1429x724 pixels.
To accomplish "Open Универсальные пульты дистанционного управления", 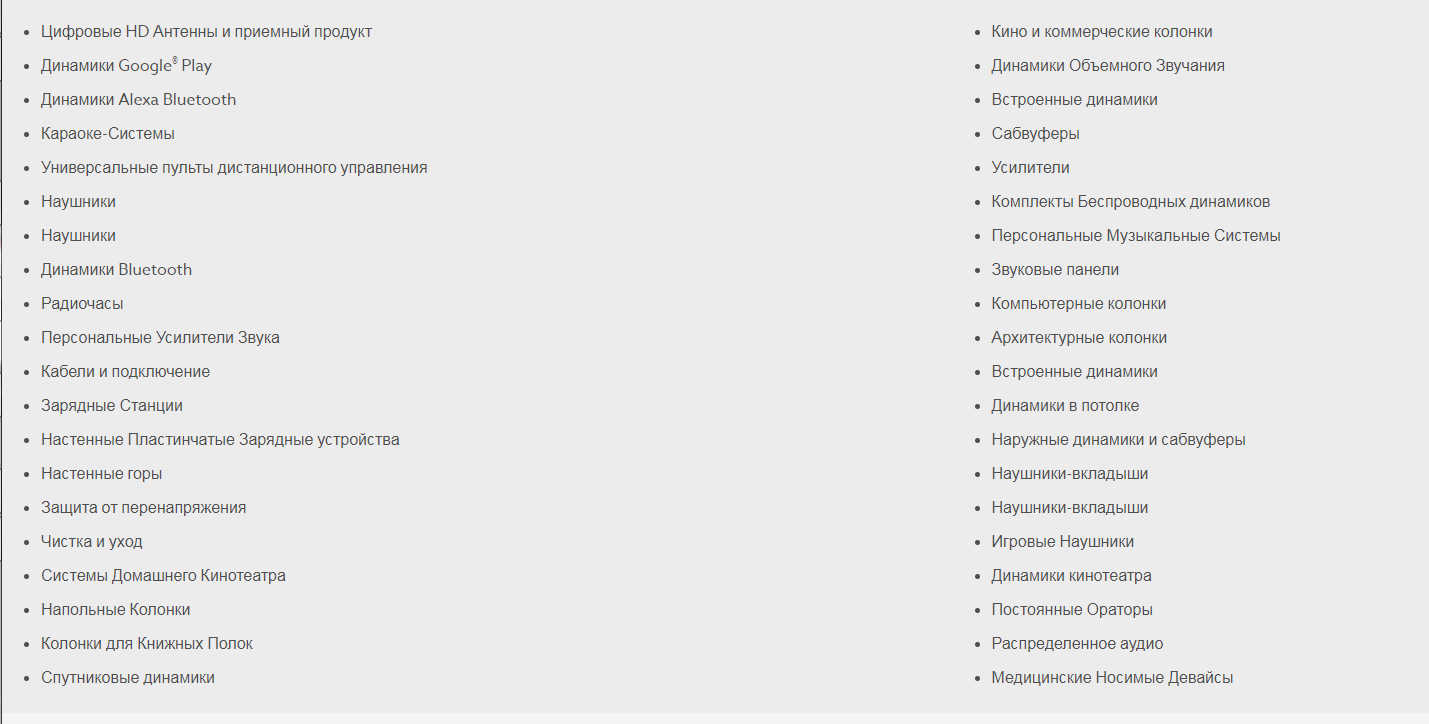I will click(x=234, y=168).
